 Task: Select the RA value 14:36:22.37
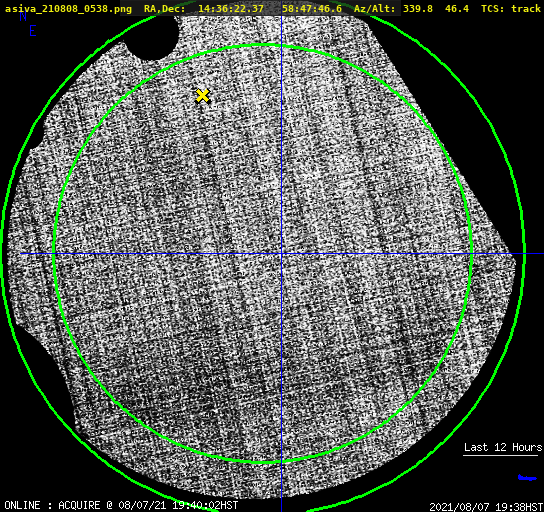click(231, 9)
